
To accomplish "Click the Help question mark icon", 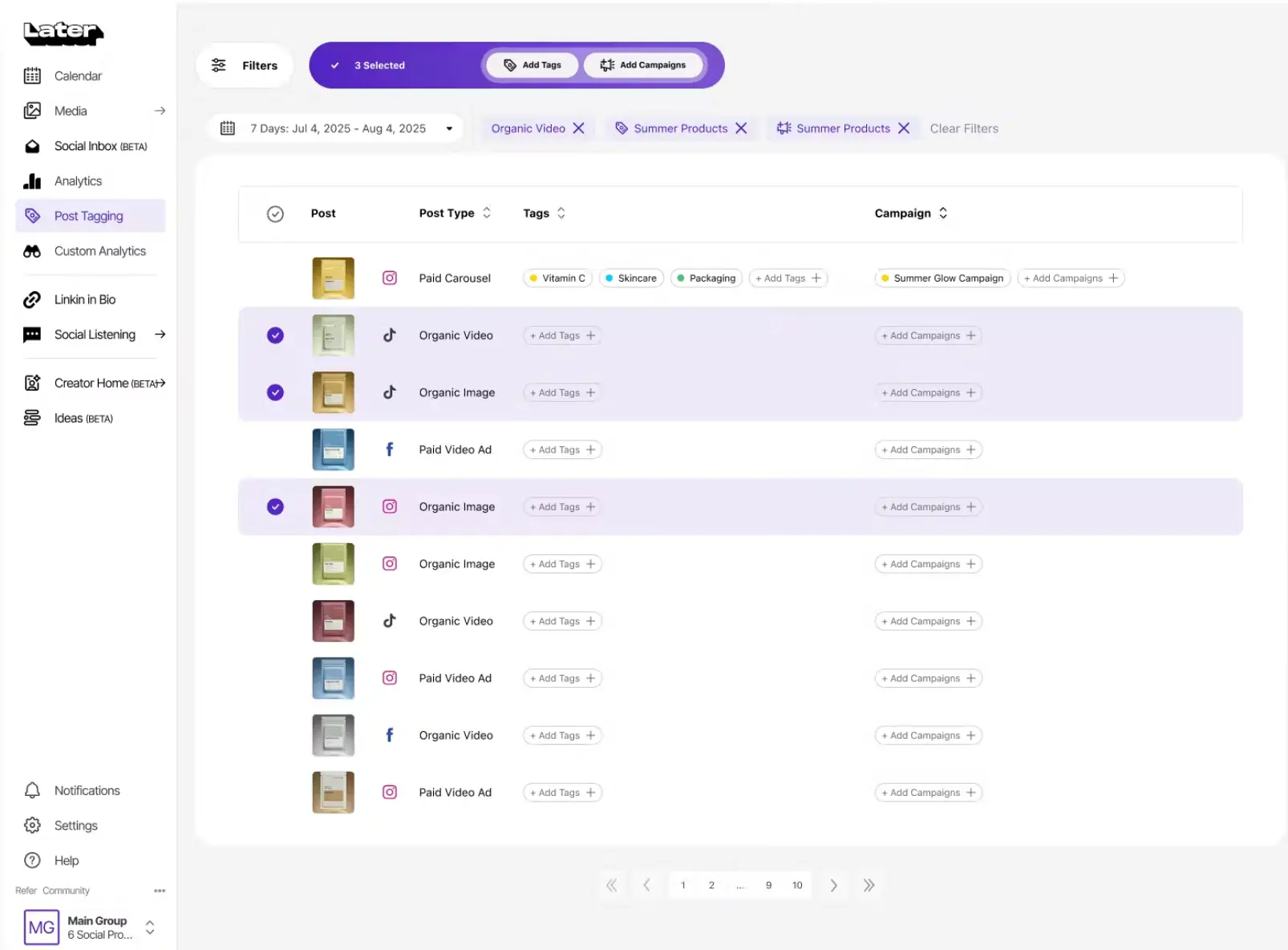I will (32, 860).
